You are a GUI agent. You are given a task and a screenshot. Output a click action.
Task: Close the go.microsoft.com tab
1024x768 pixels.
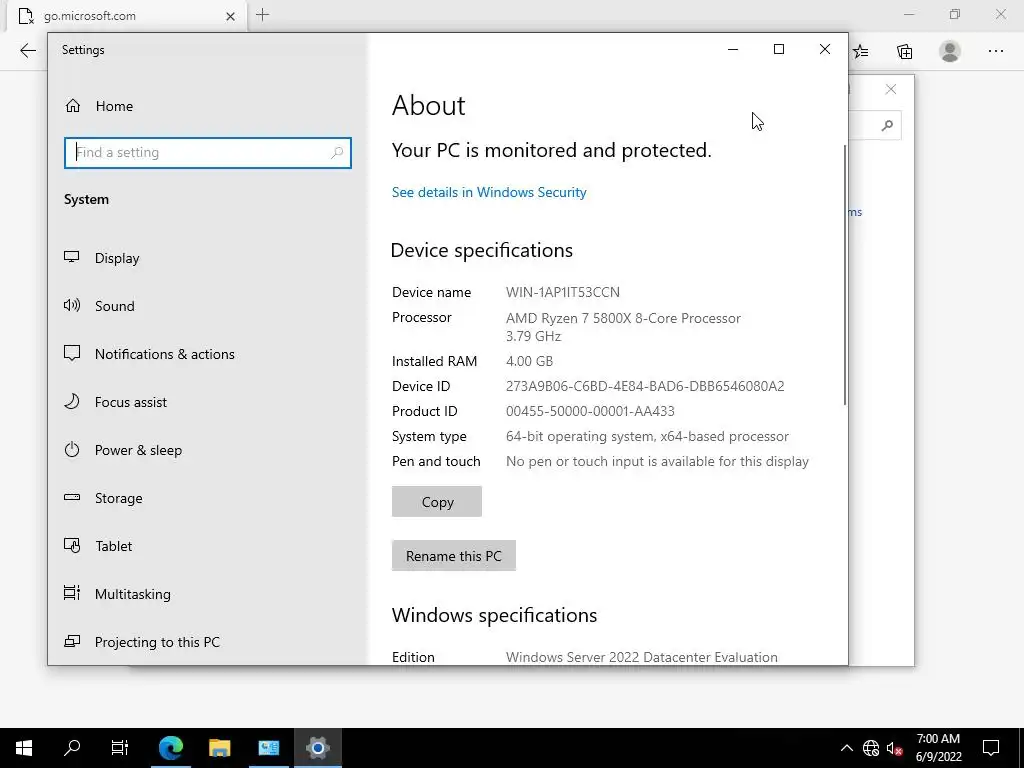(231, 16)
